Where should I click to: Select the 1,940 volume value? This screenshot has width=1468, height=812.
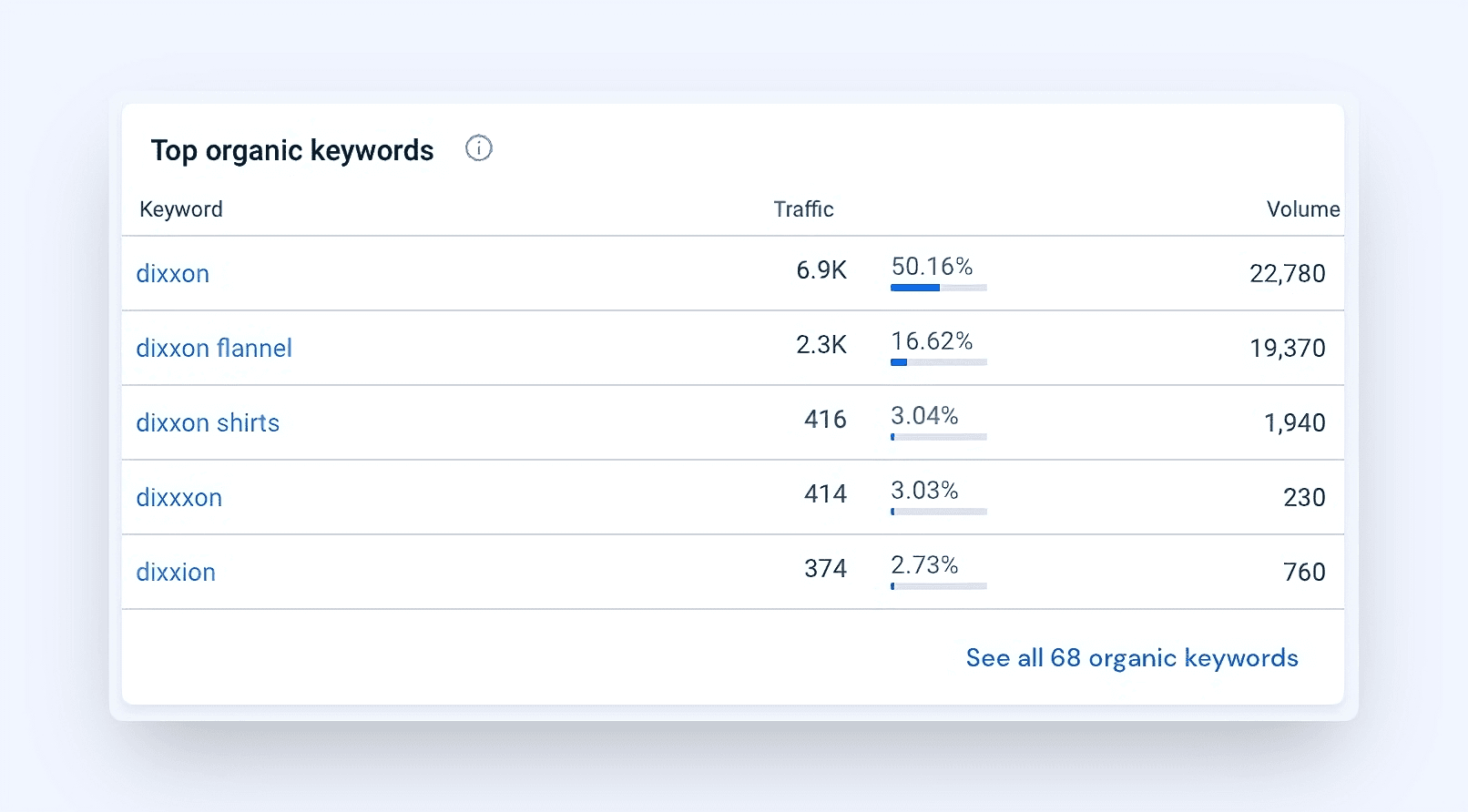(x=1295, y=423)
